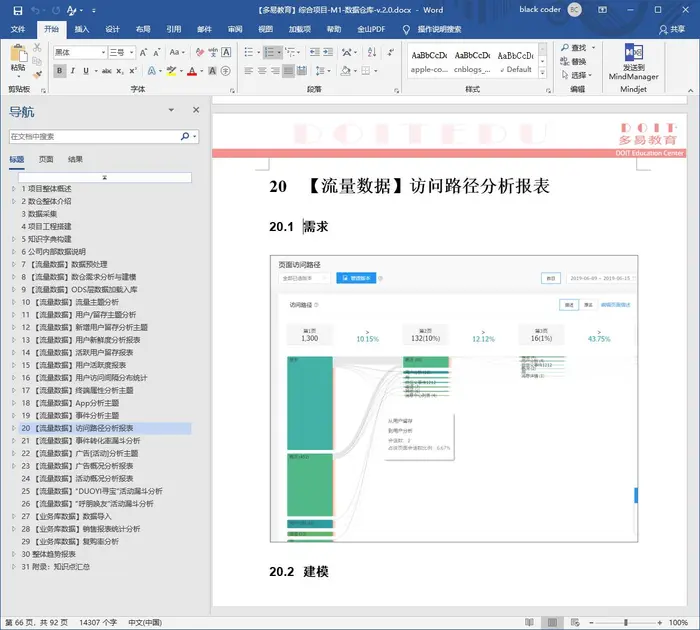Image resolution: width=700 pixels, height=630 pixels.
Task: Switch to the Design ribbon tab
Action: (112, 29)
